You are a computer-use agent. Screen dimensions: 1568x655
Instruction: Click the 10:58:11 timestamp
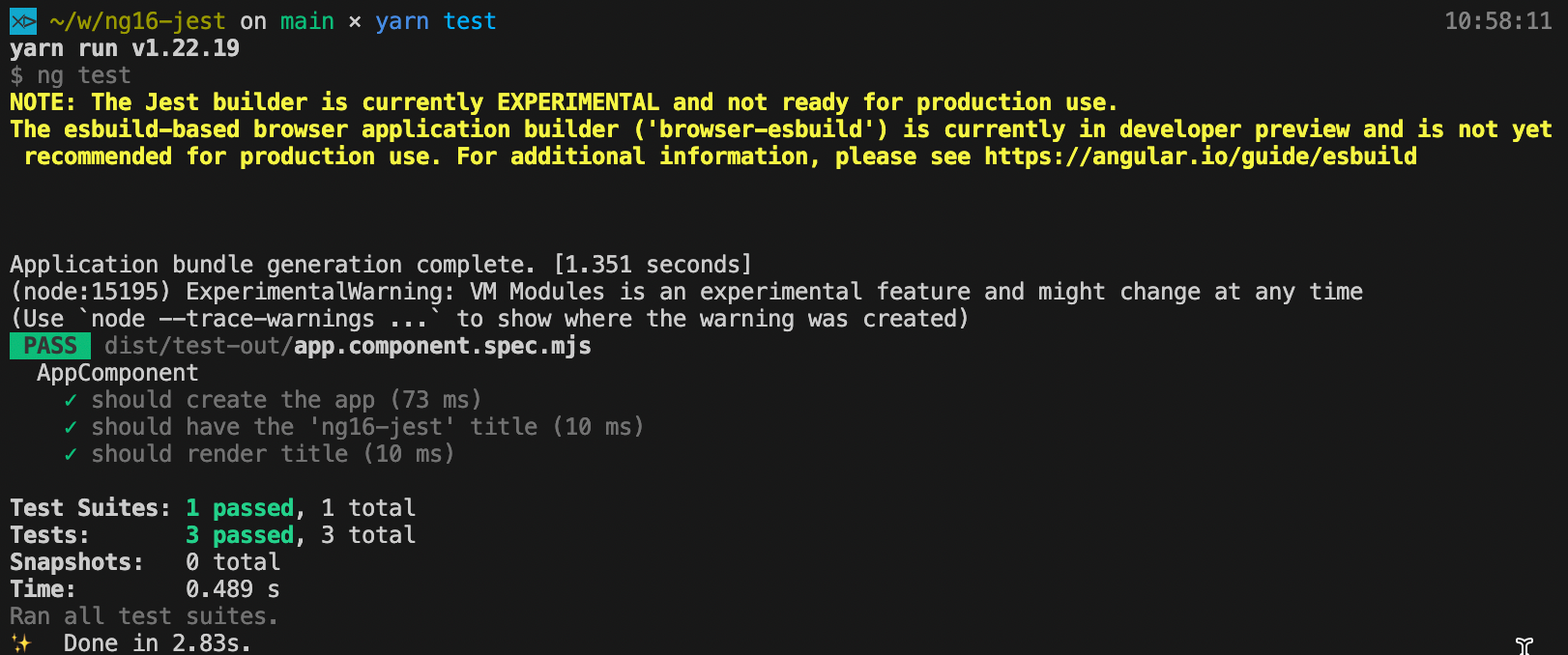[x=1497, y=21]
